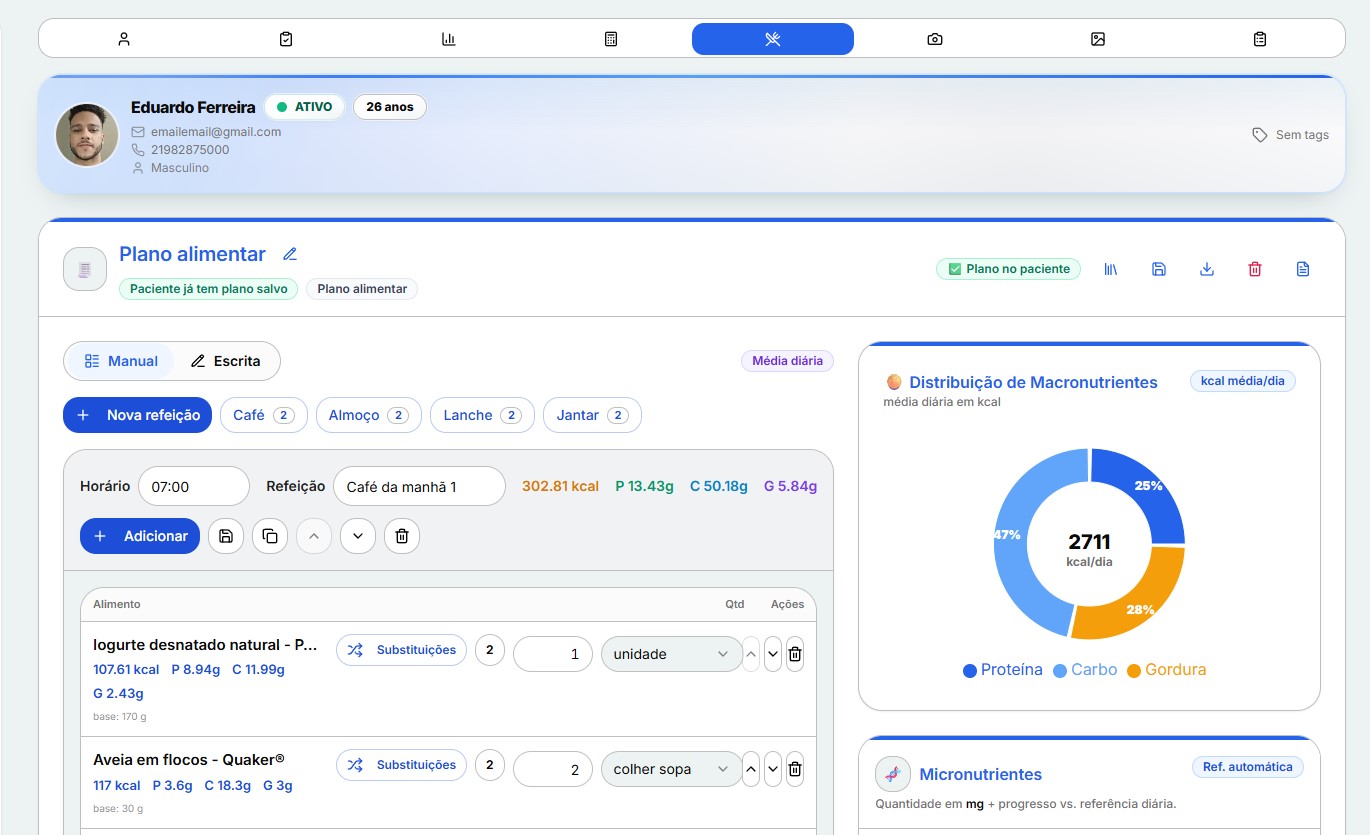Click the Horário field showing 07:00
This screenshot has height=835, width=1370.
pyautogui.click(x=194, y=487)
